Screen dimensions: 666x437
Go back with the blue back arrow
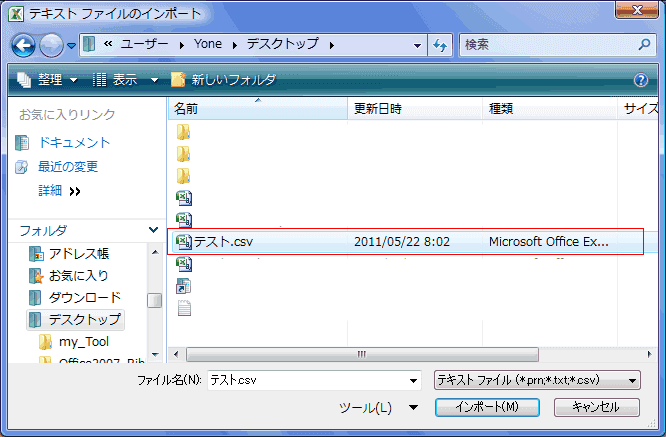(x=23, y=45)
